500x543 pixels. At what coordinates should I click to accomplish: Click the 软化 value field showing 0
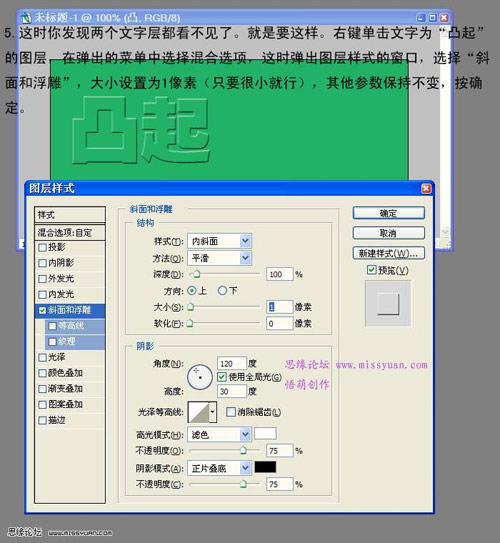(280, 323)
